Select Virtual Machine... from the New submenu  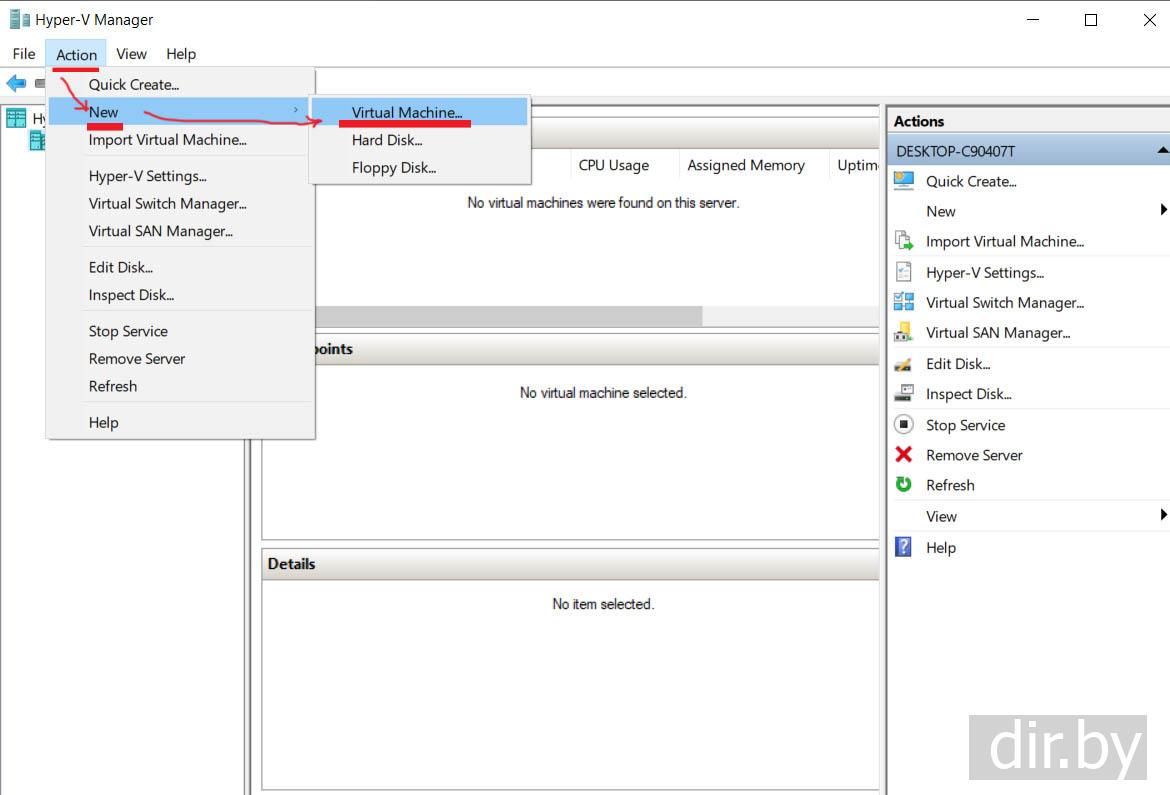coord(407,112)
